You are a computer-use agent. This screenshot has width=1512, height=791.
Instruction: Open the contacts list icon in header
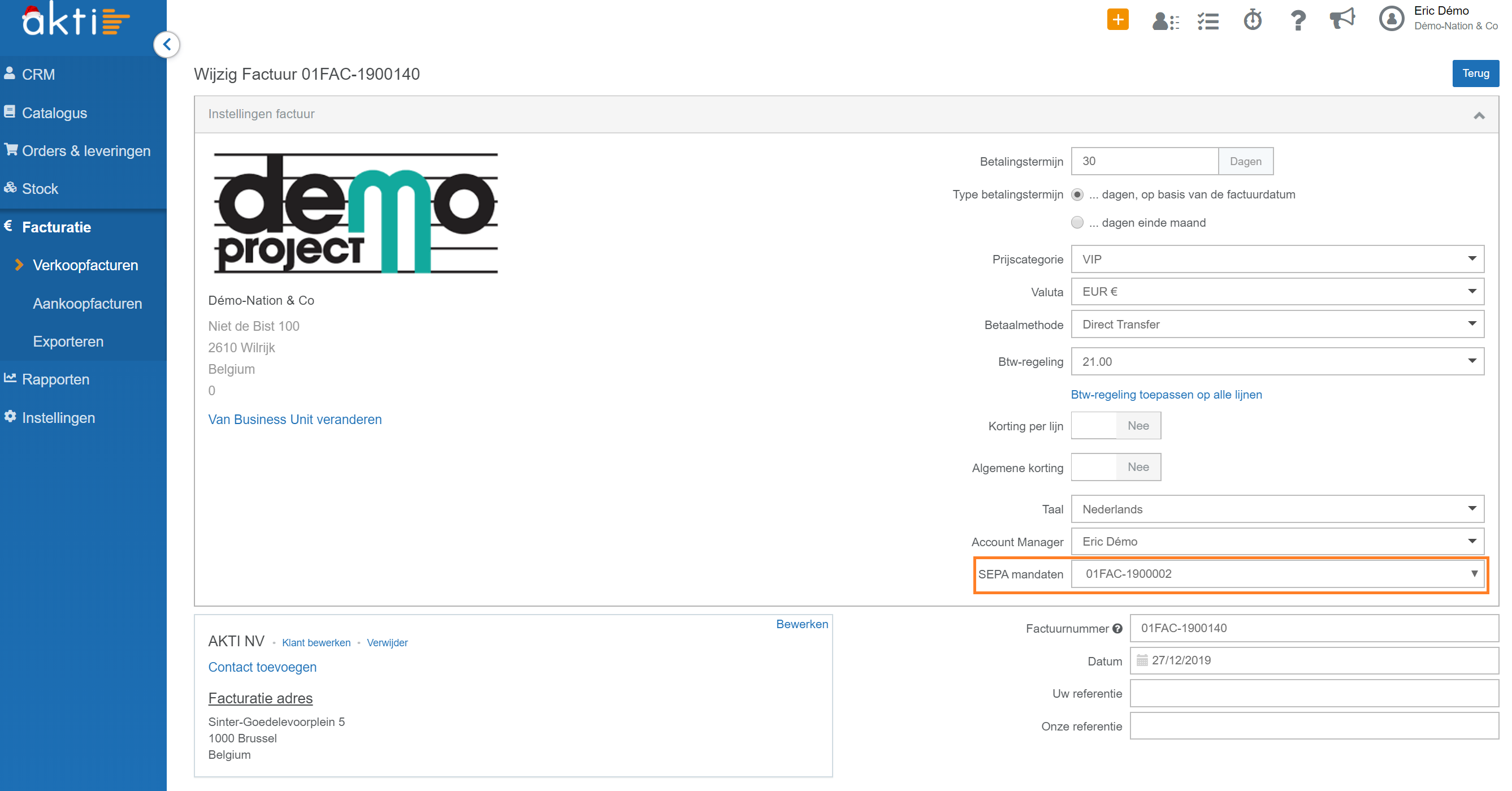(x=1165, y=20)
